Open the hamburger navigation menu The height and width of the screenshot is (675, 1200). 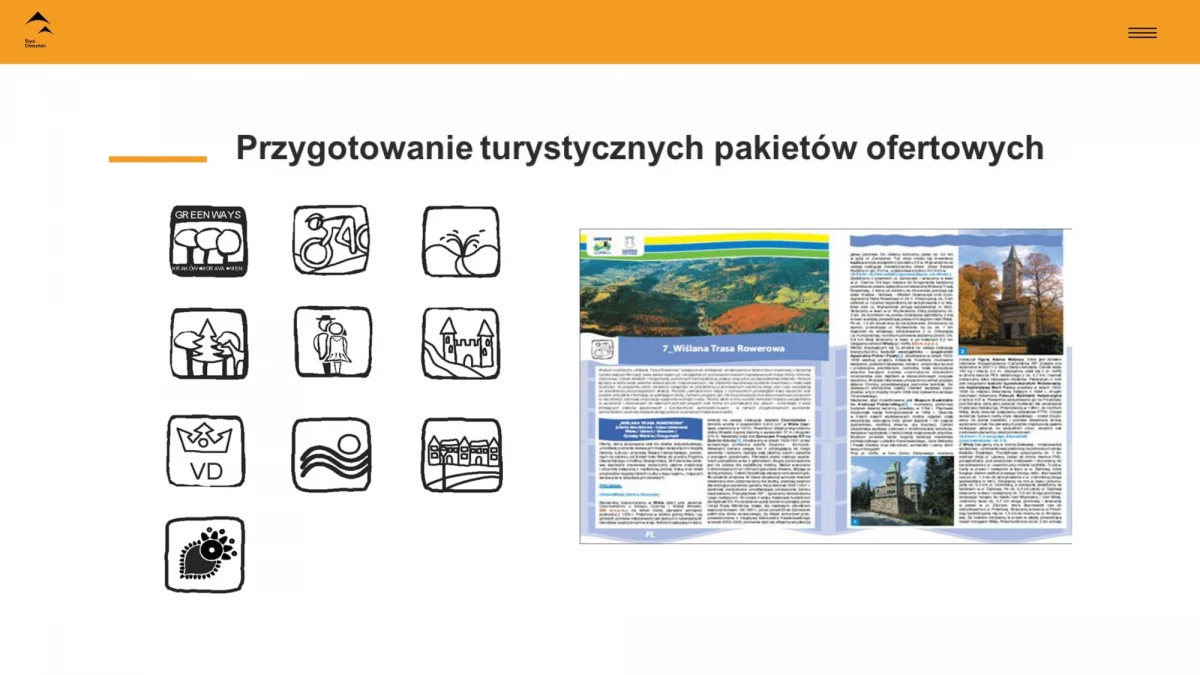click(x=1142, y=32)
